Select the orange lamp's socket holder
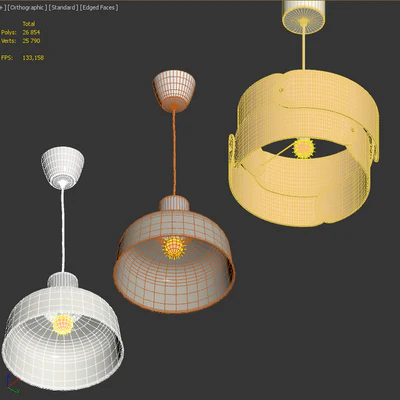 pyautogui.click(x=174, y=203)
